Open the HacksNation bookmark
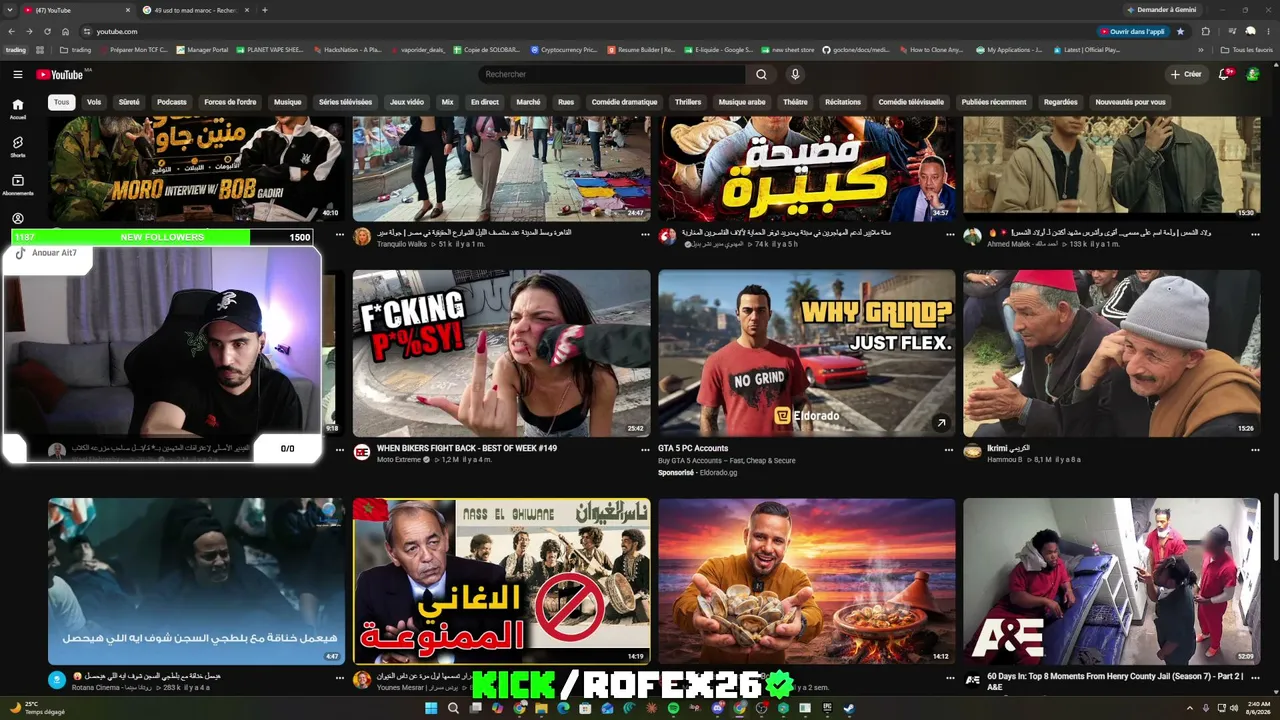This screenshot has width=1280, height=720. [347, 49]
